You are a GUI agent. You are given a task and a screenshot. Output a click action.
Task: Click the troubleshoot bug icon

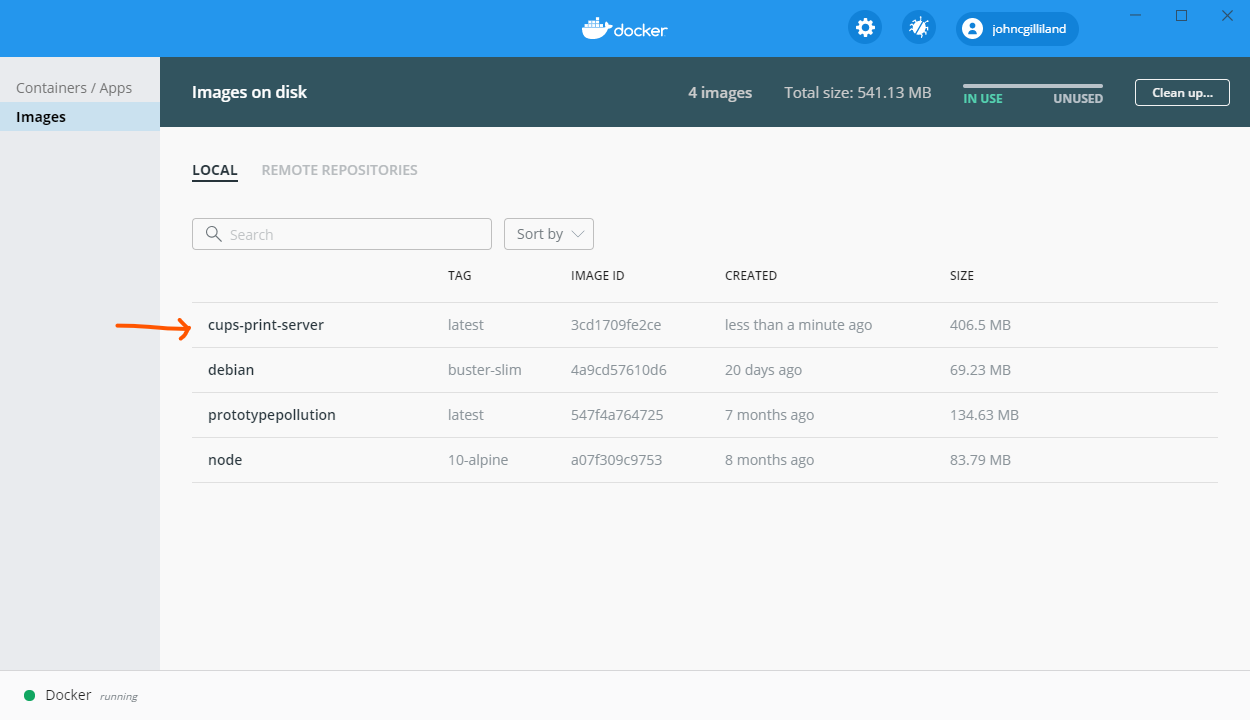pos(919,27)
